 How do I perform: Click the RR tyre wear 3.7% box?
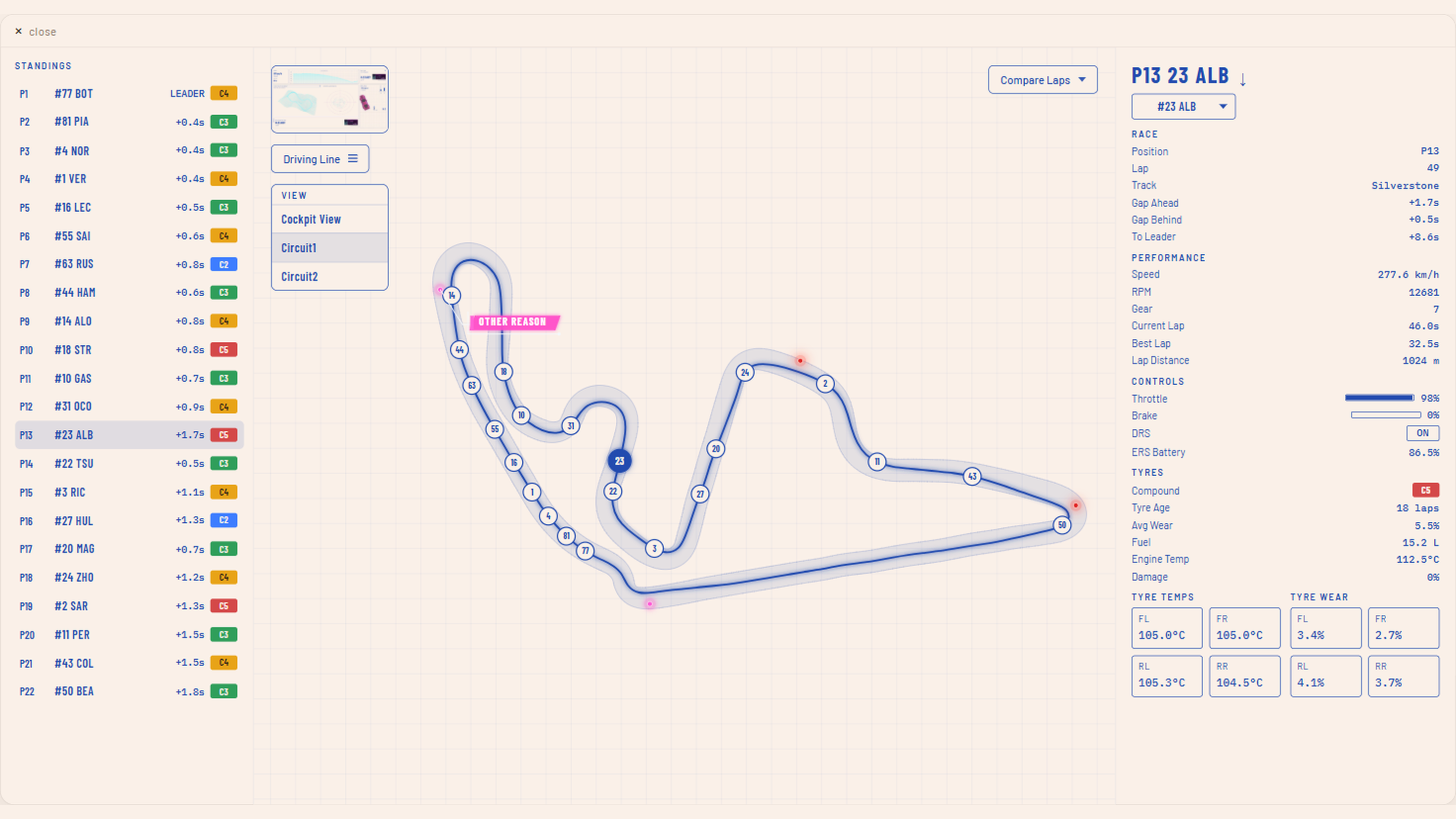coord(1404,676)
